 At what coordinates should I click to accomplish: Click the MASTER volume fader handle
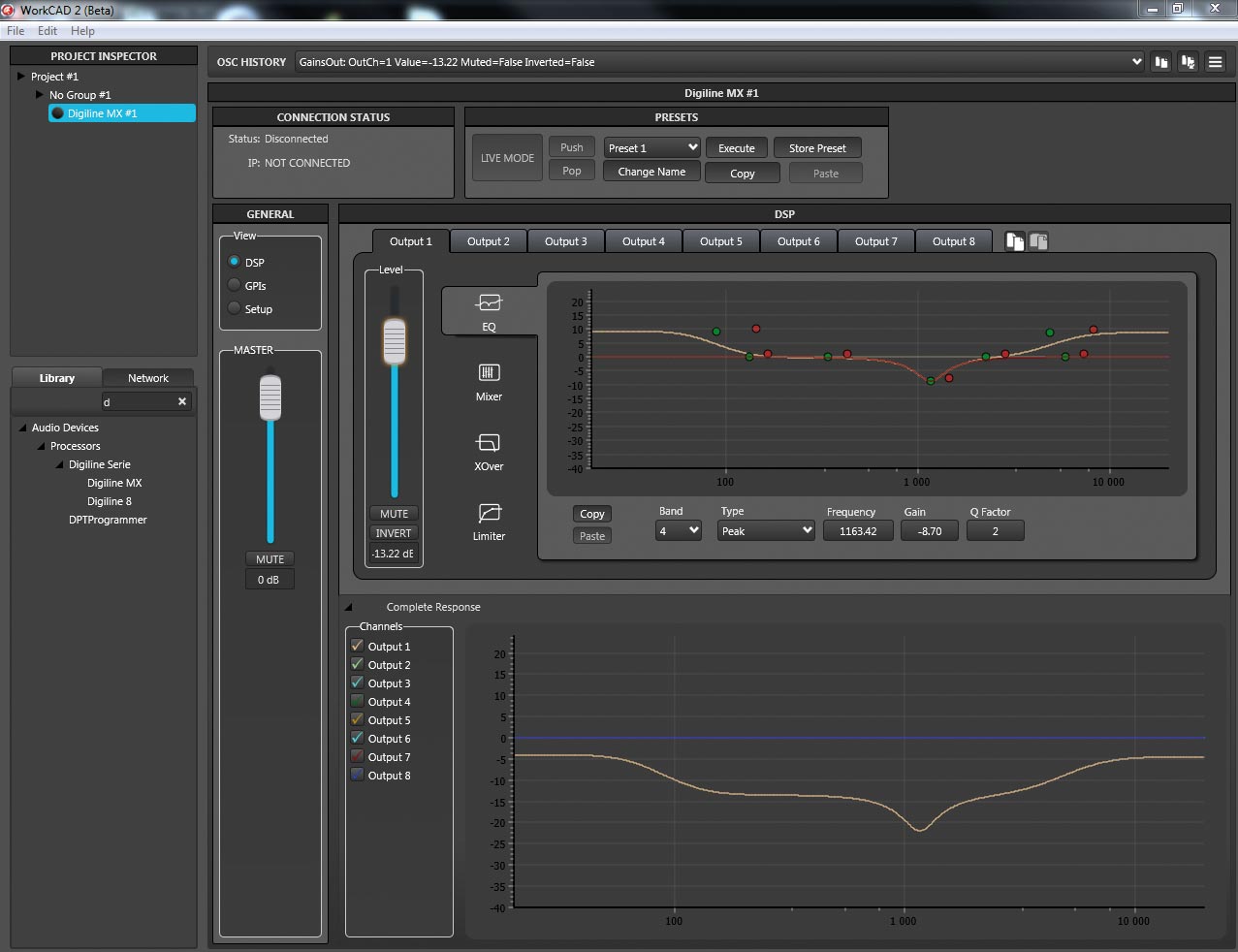pyautogui.click(x=270, y=397)
